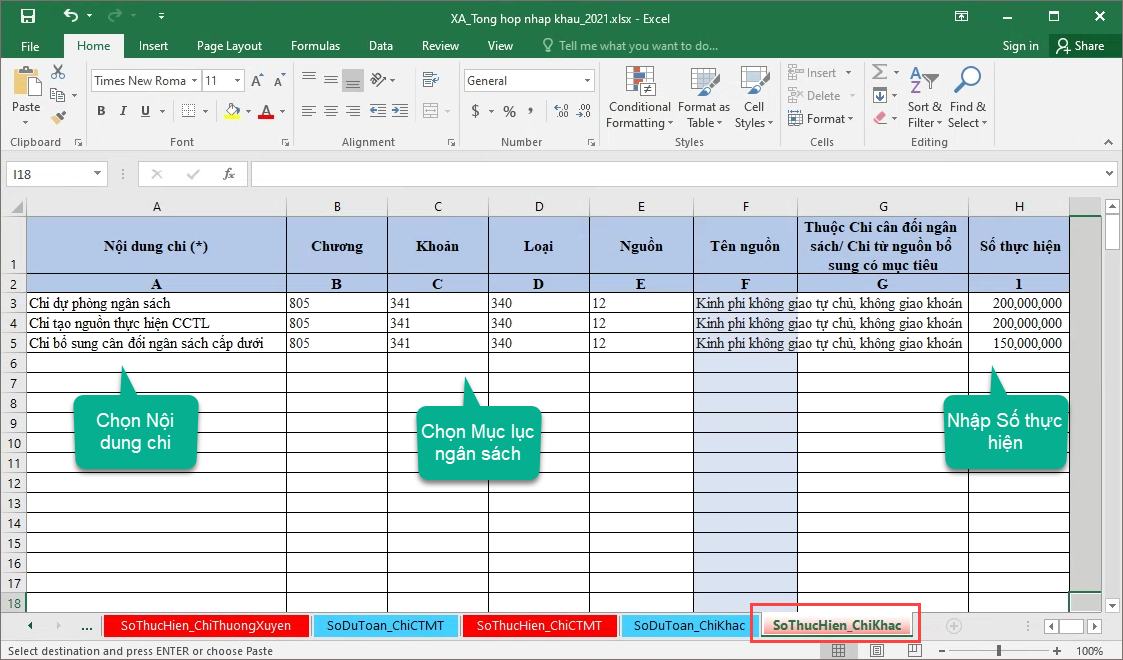Screen dimensions: 1123x660
Task: Click the Sort & Filter icon
Action: tap(924, 99)
